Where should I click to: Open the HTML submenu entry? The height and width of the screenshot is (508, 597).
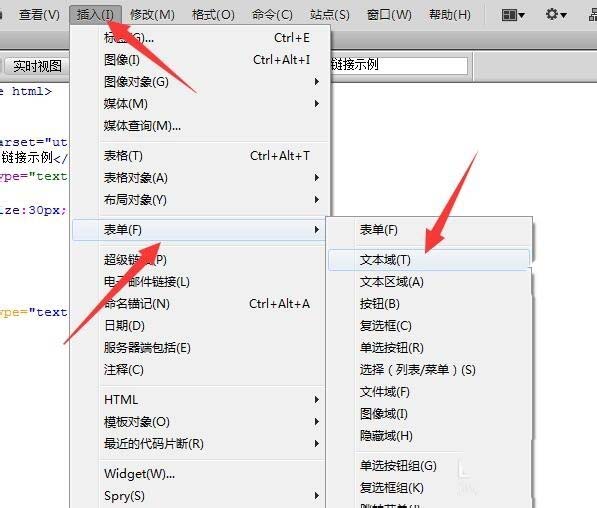click(x=201, y=400)
